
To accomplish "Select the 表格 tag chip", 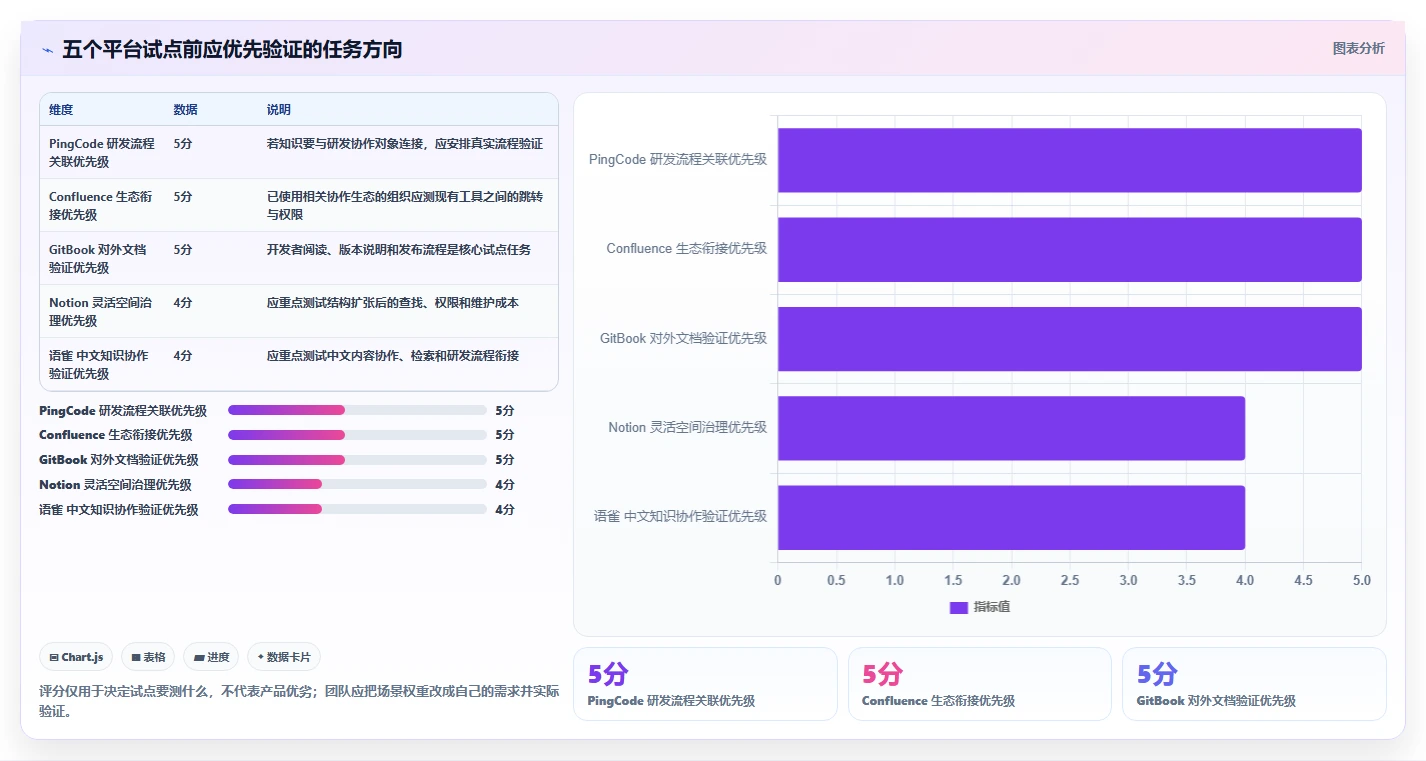I will pyautogui.click(x=148, y=657).
